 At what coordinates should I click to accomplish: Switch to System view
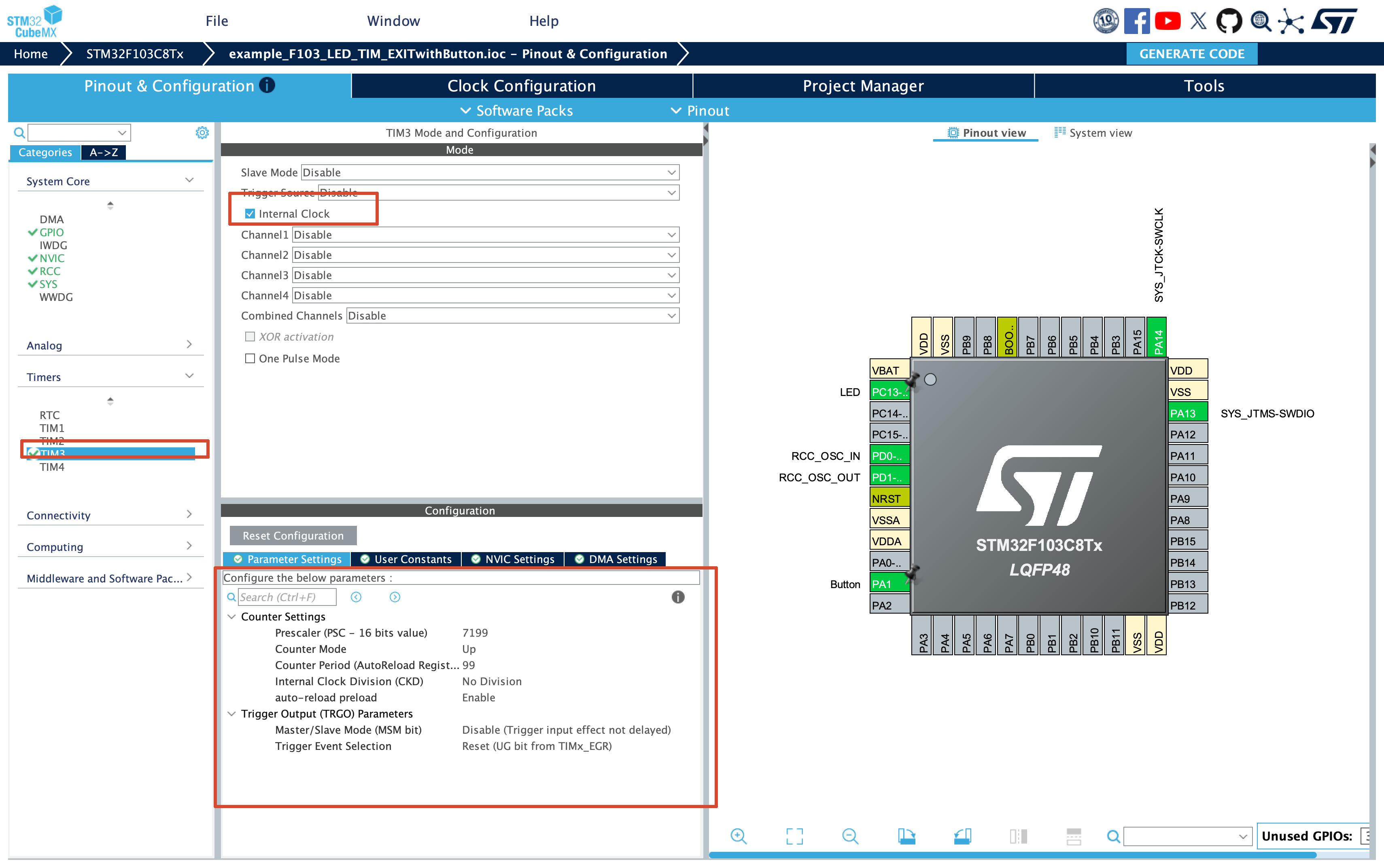(x=1093, y=133)
